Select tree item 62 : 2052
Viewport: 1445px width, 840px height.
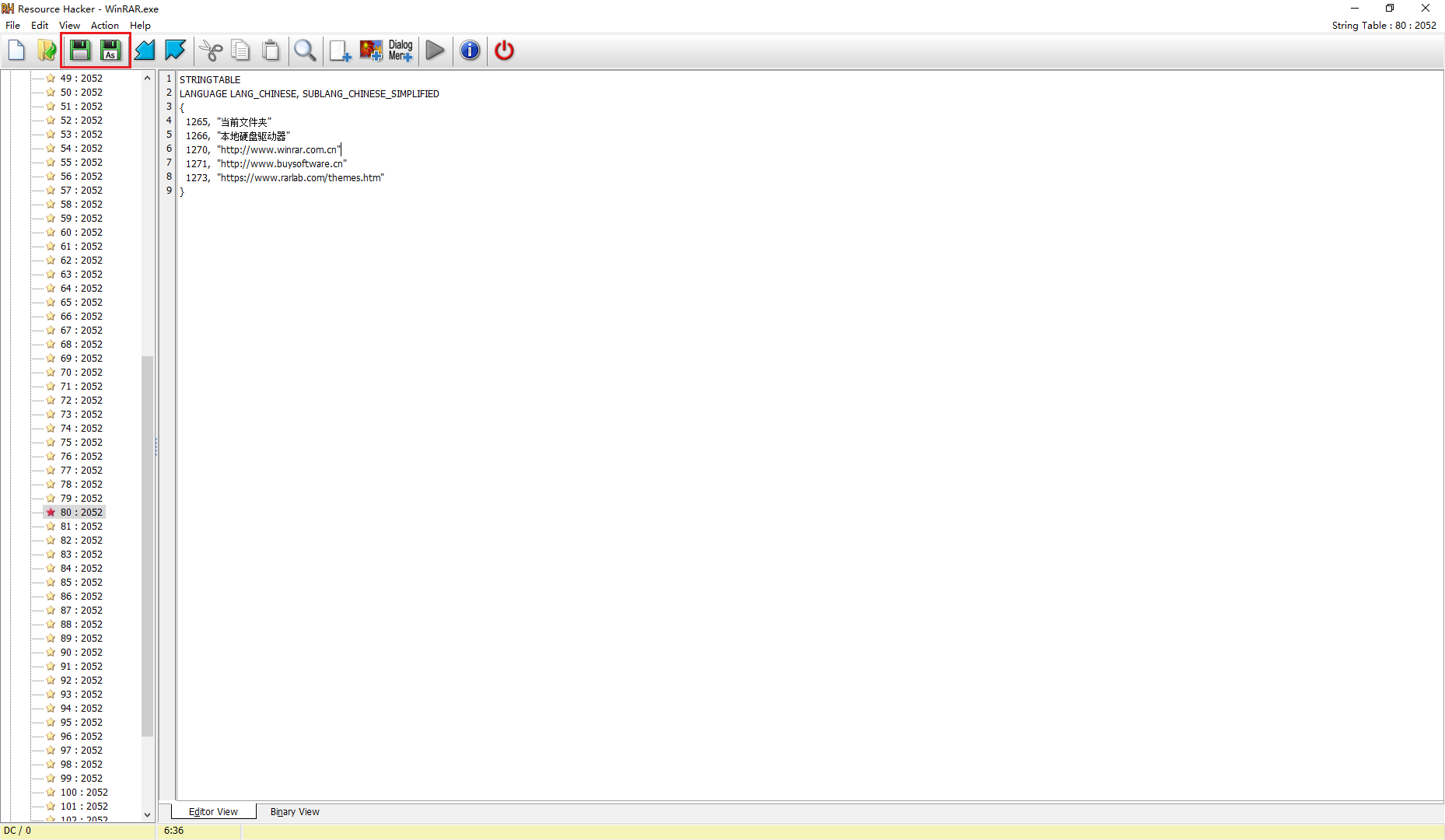coord(82,260)
